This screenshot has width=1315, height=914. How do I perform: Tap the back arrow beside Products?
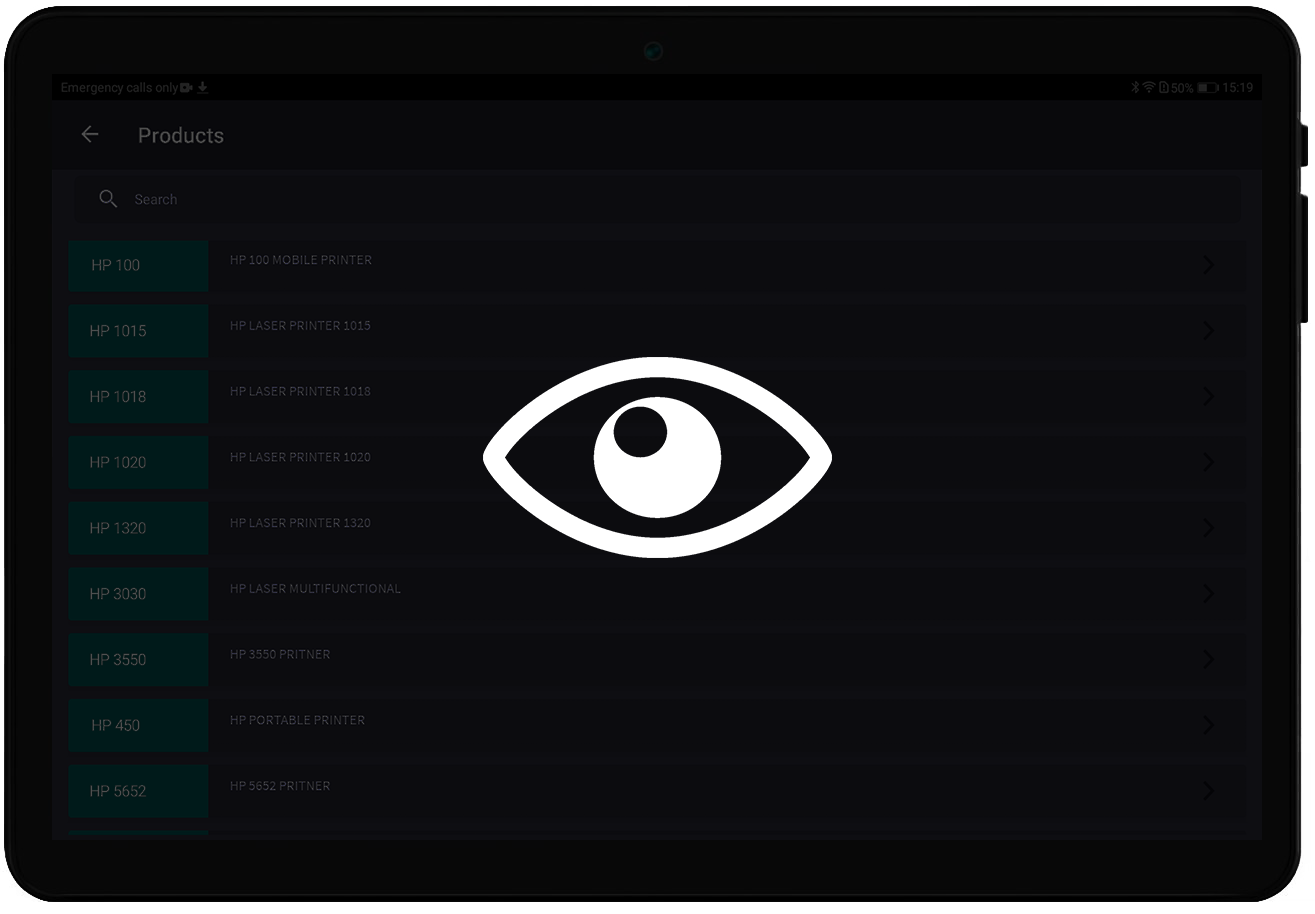click(x=90, y=135)
